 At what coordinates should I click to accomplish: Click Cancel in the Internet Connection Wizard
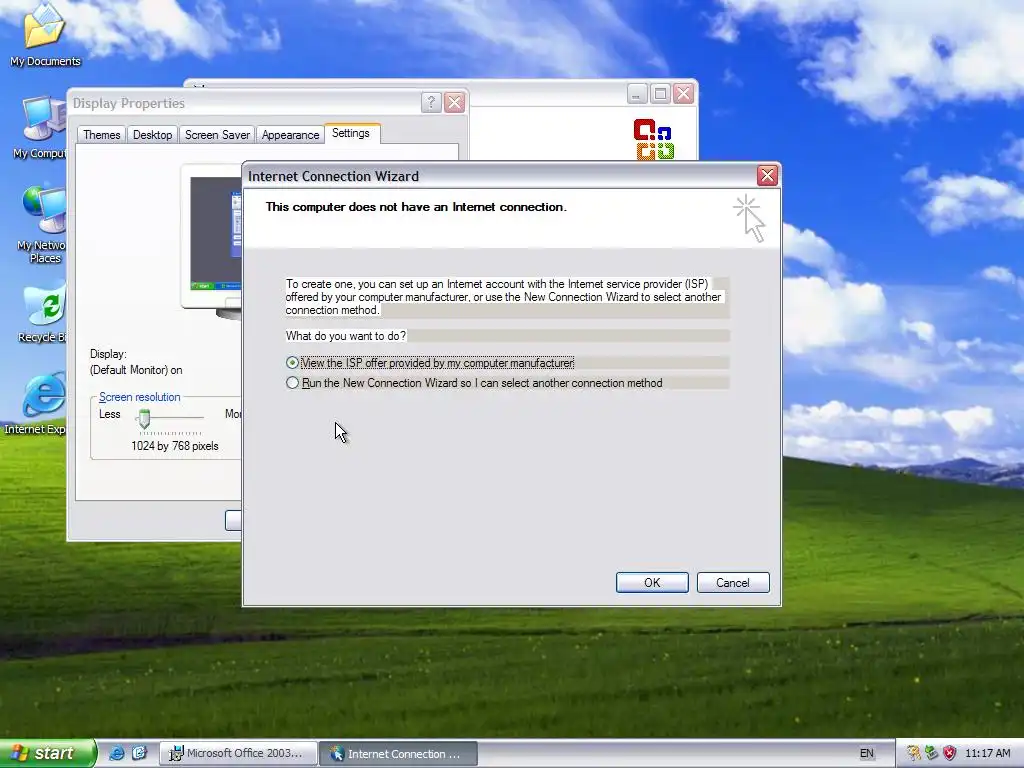tap(733, 583)
